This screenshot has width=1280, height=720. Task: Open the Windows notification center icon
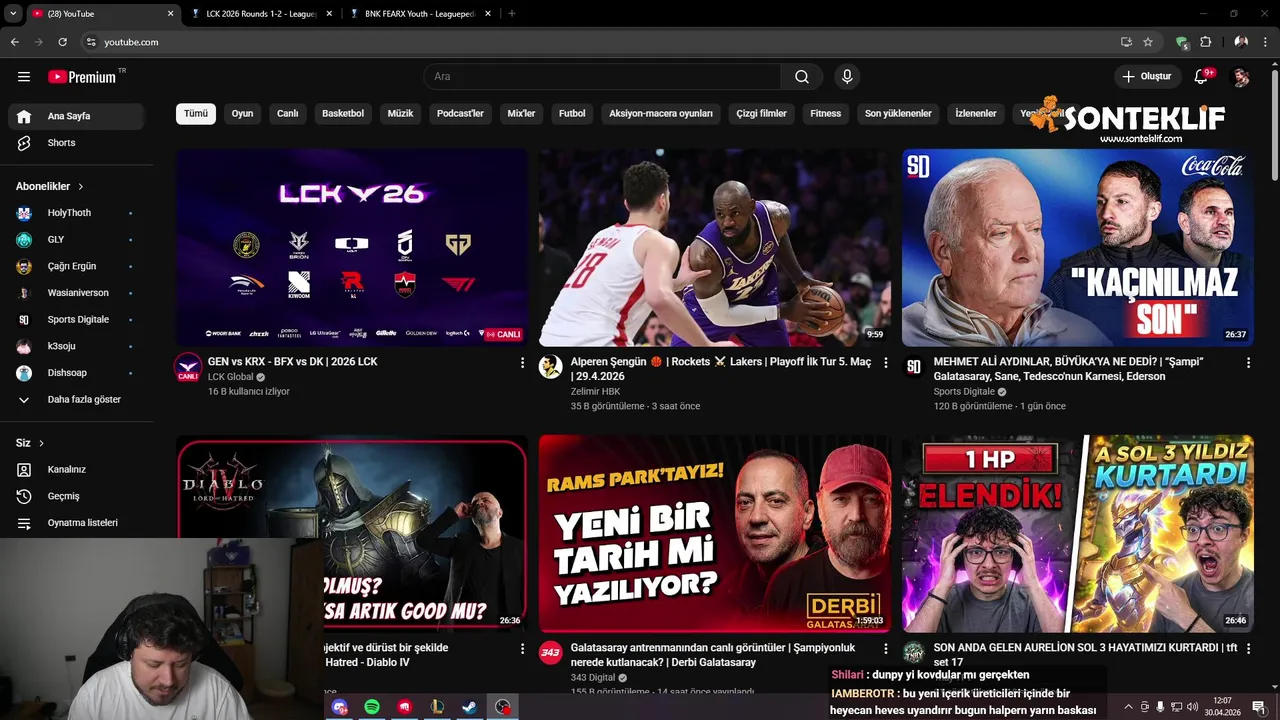1259,707
